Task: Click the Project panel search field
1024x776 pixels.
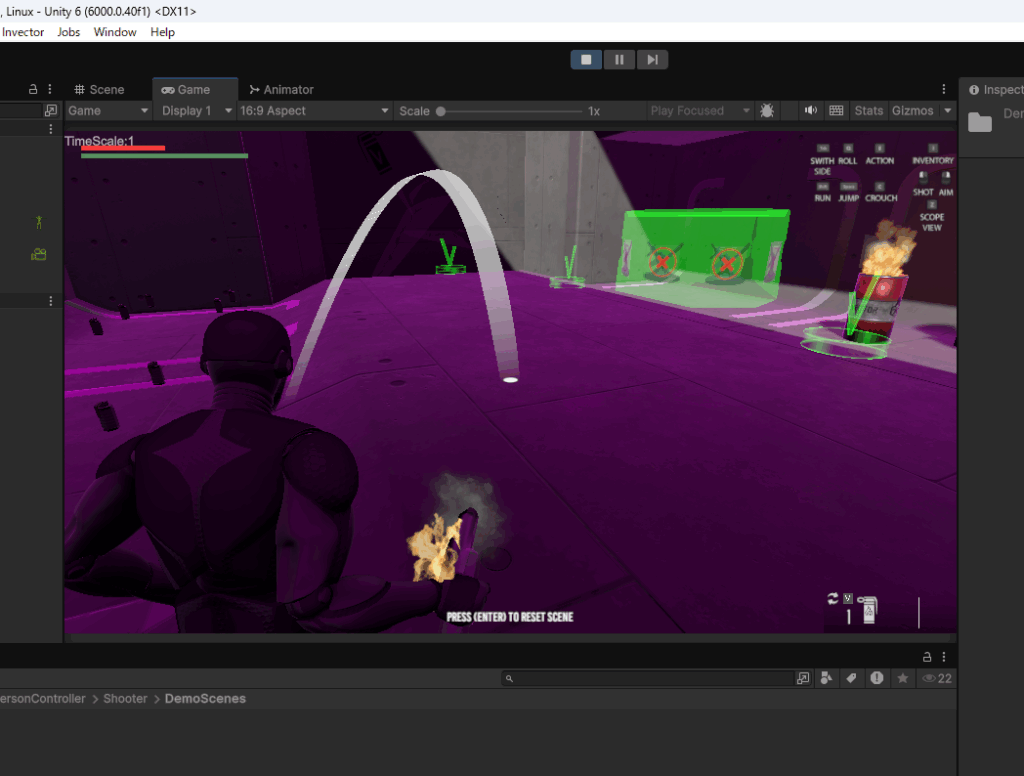Action: coord(650,678)
